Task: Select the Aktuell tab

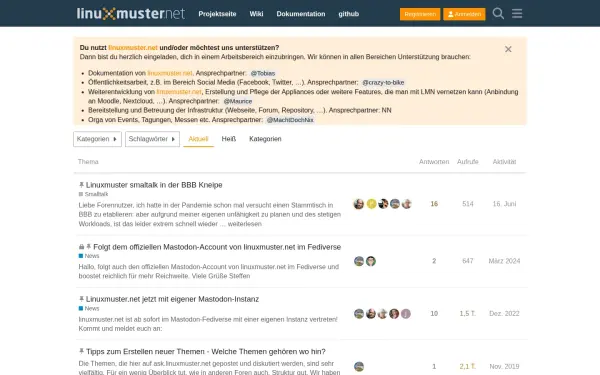Action: click(198, 139)
